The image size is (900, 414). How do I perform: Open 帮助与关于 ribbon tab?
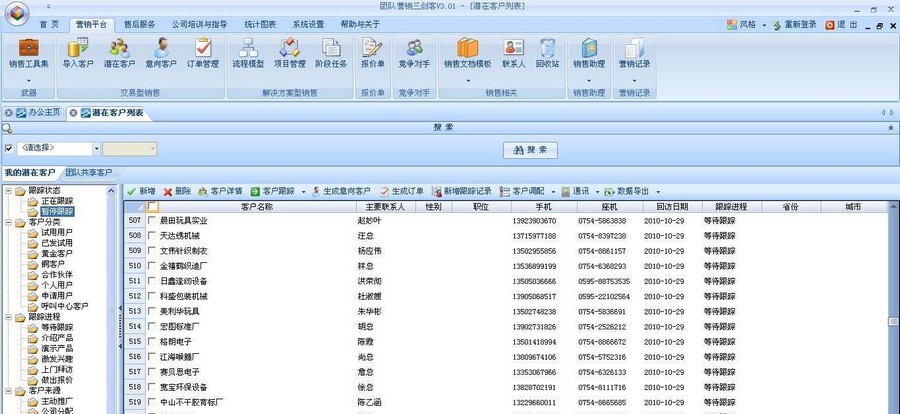point(360,25)
